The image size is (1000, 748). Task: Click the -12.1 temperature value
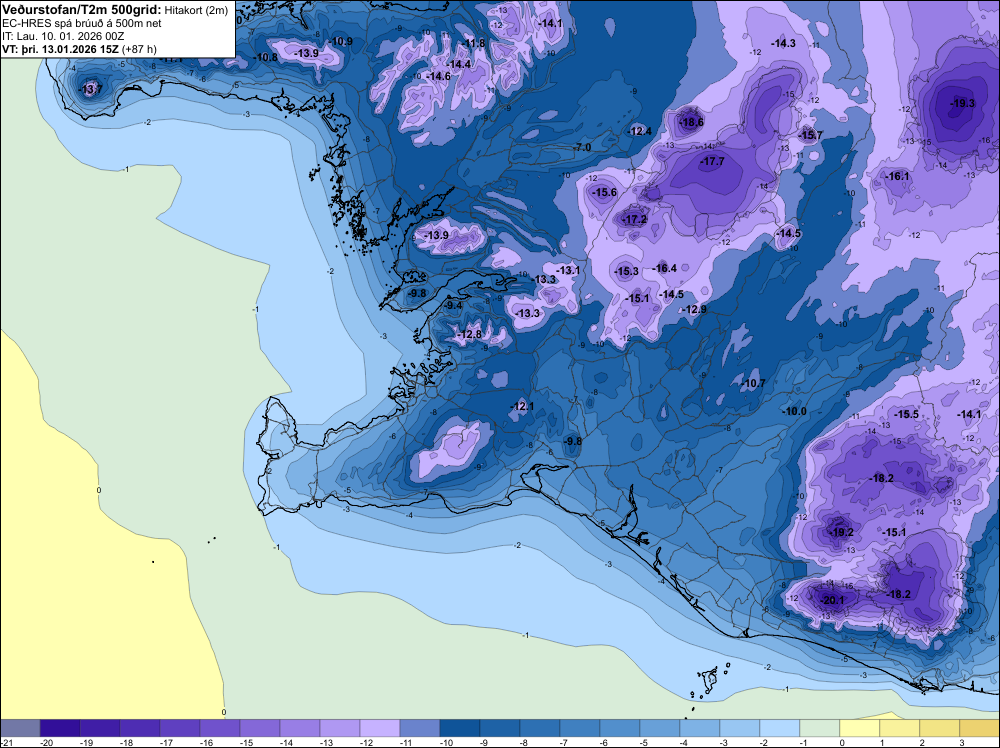(x=522, y=406)
